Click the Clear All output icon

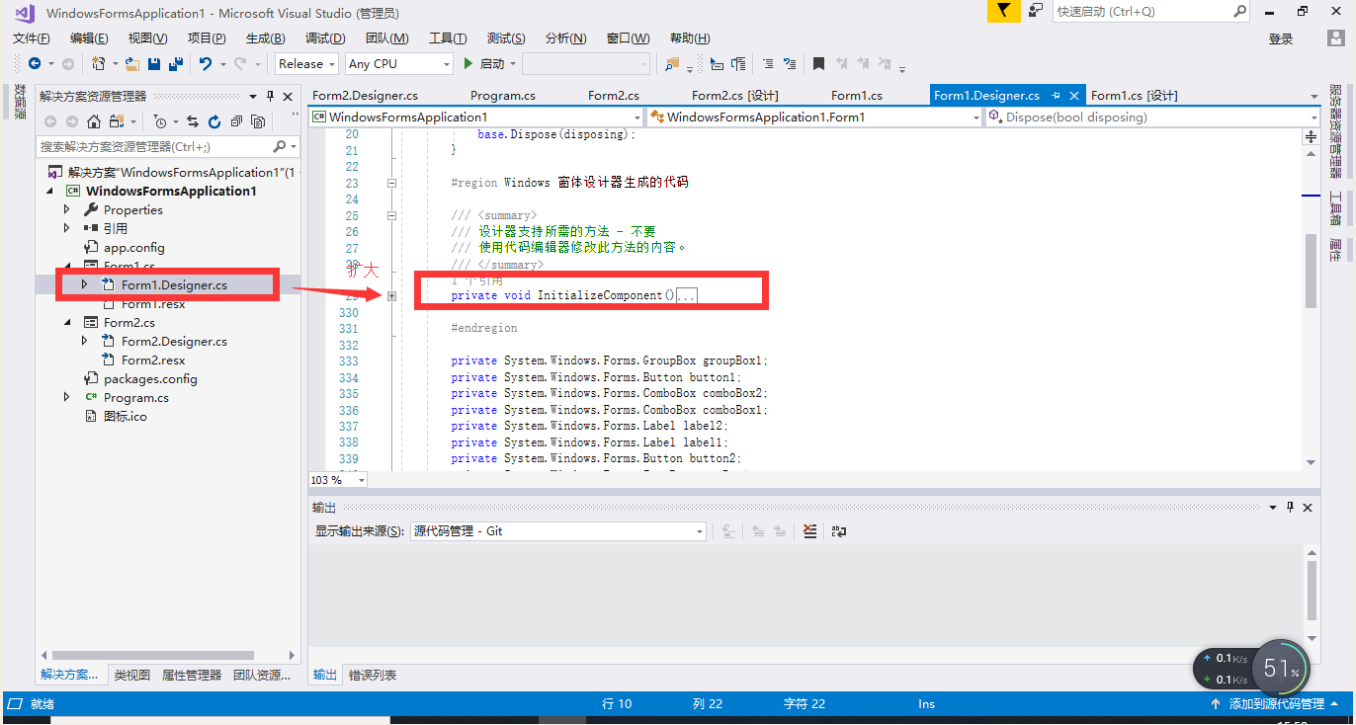point(810,531)
